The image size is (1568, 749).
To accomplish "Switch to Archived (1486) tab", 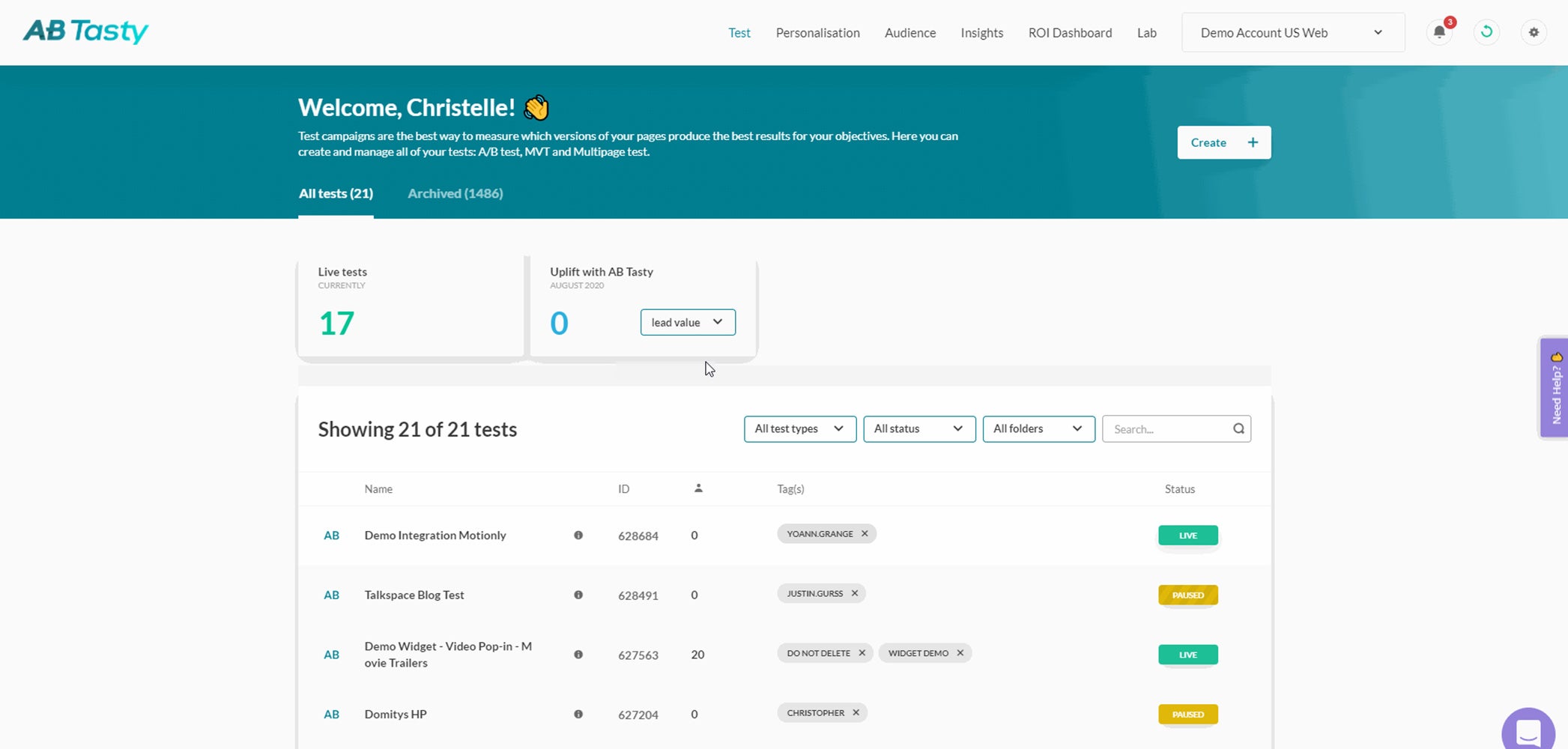I will tap(455, 193).
